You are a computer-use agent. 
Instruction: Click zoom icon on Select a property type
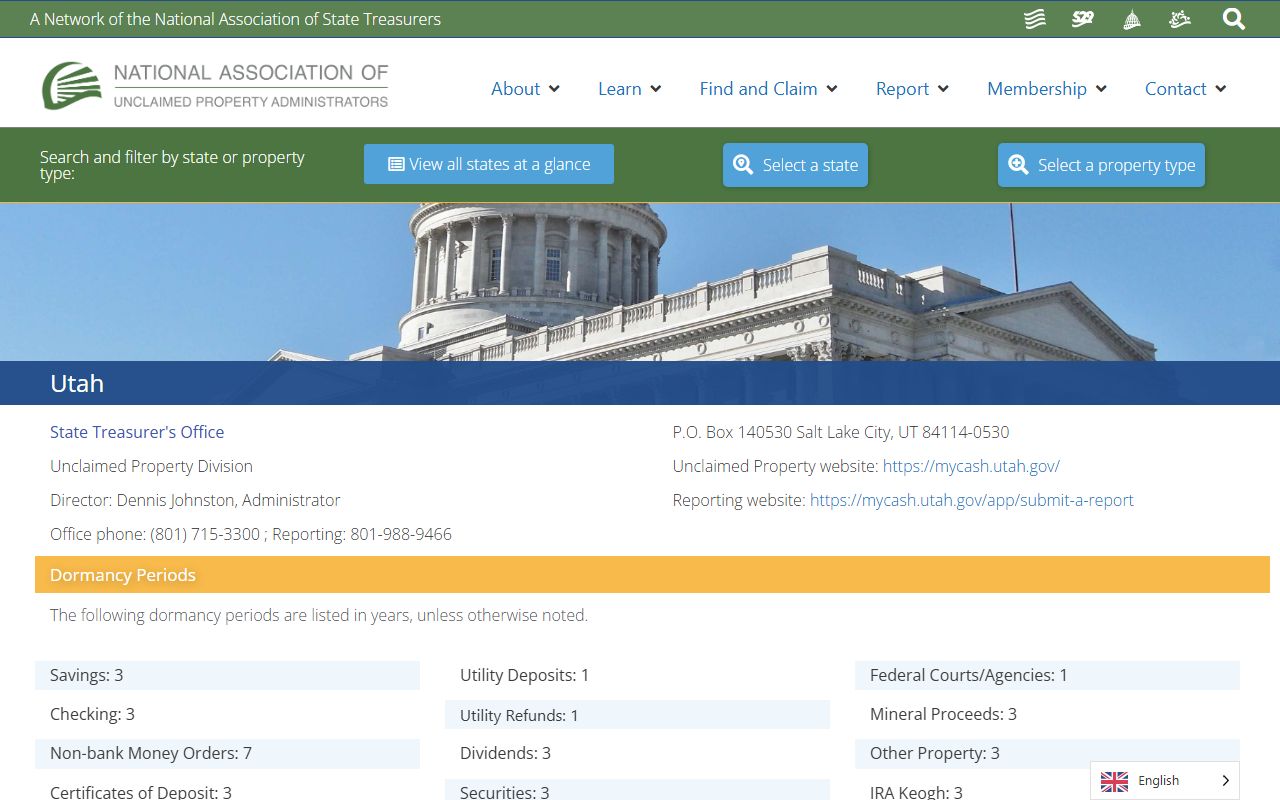[x=1018, y=165]
